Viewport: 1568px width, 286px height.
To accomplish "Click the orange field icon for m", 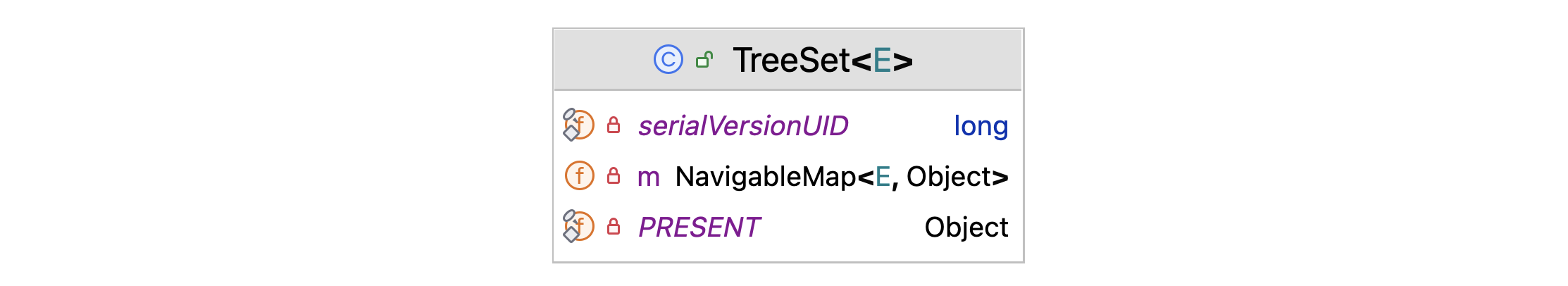I will pos(580,176).
